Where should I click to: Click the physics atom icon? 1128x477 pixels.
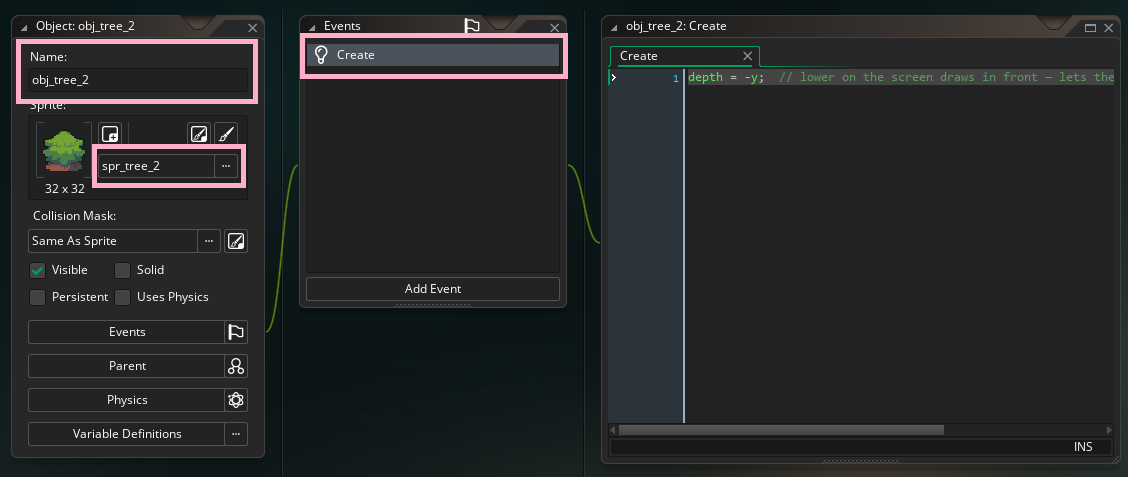[236, 400]
